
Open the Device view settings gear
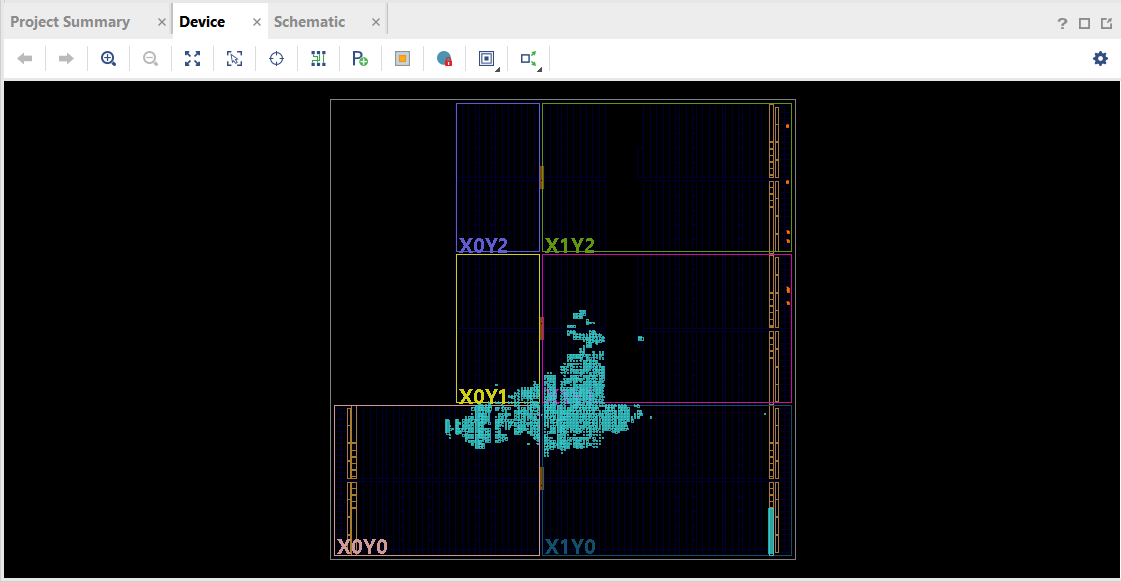tap(1100, 59)
